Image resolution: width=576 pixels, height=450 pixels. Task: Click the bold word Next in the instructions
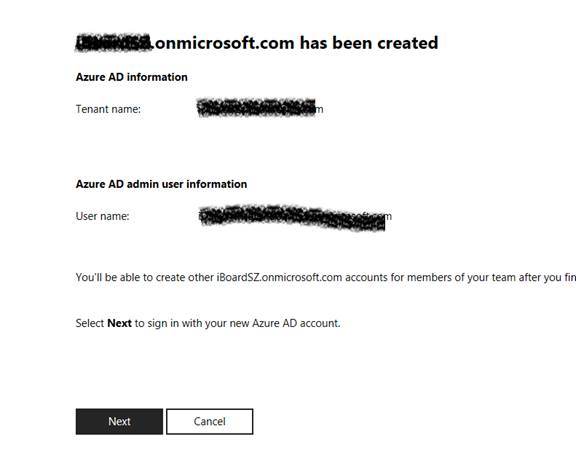pyautogui.click(x=119, y=323)
